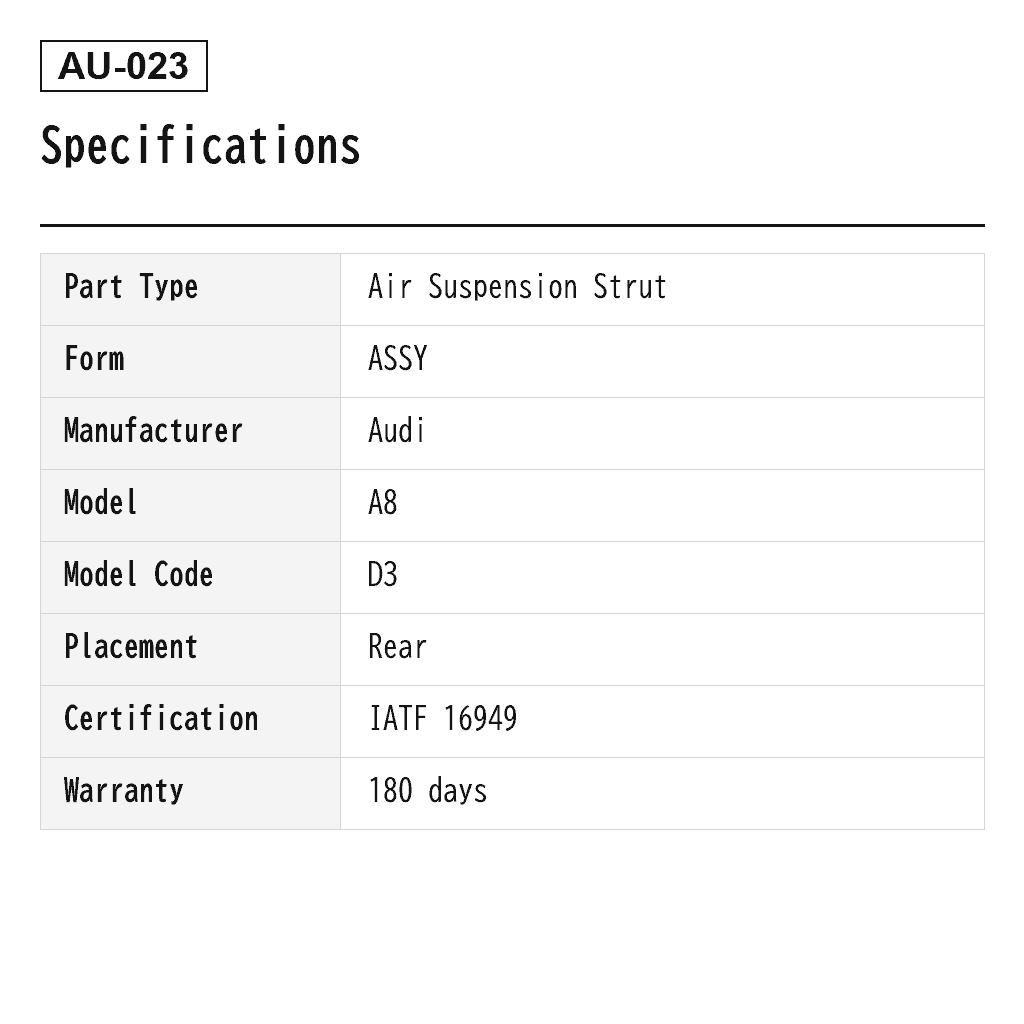Click the Part Type label cell
Screen dimensions: 1024x1024
tap(190, 289)
